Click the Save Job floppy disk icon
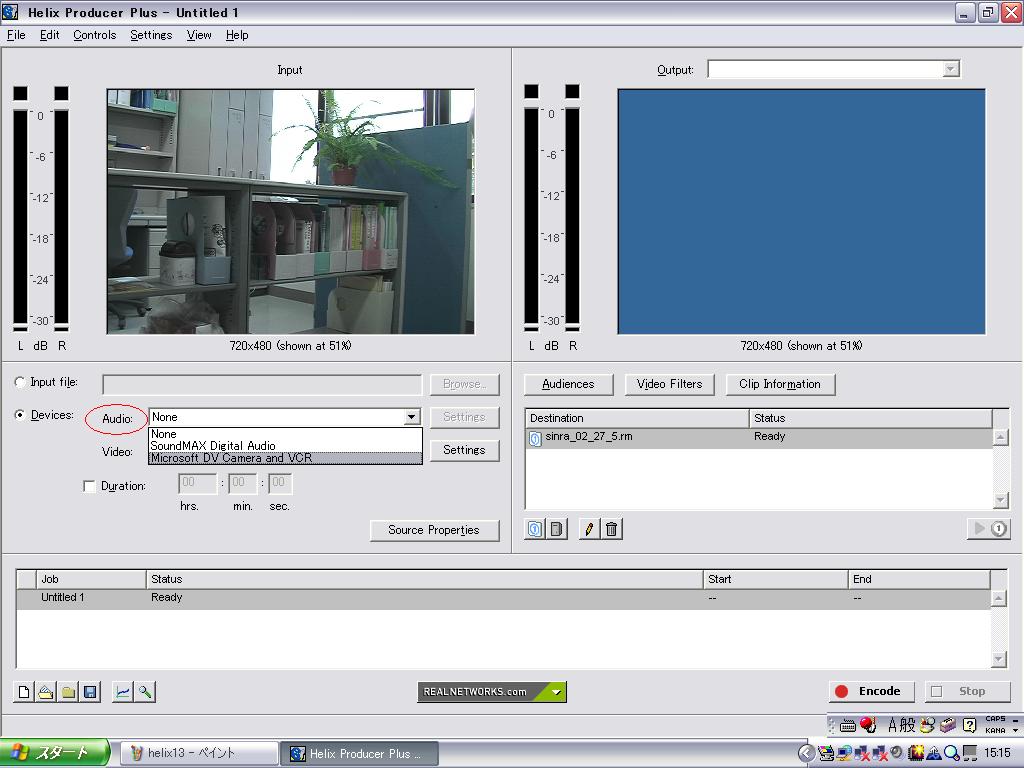 [x=90, y=692]
